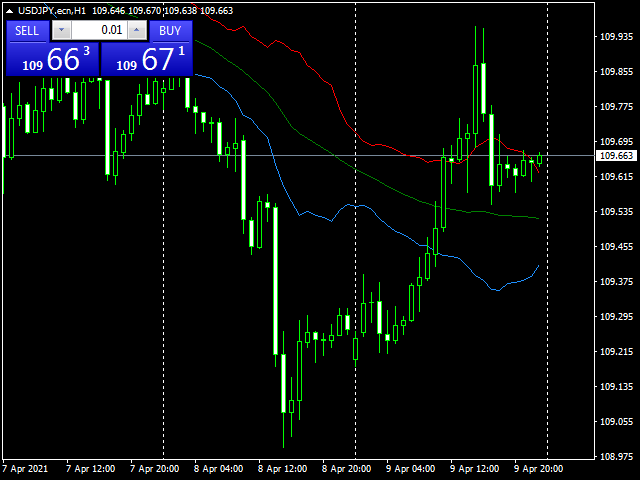Image resolution: width=640 pixels, height=480 pixels.
Task: Click the OHLC values in chart header
Action: point(162,11)
